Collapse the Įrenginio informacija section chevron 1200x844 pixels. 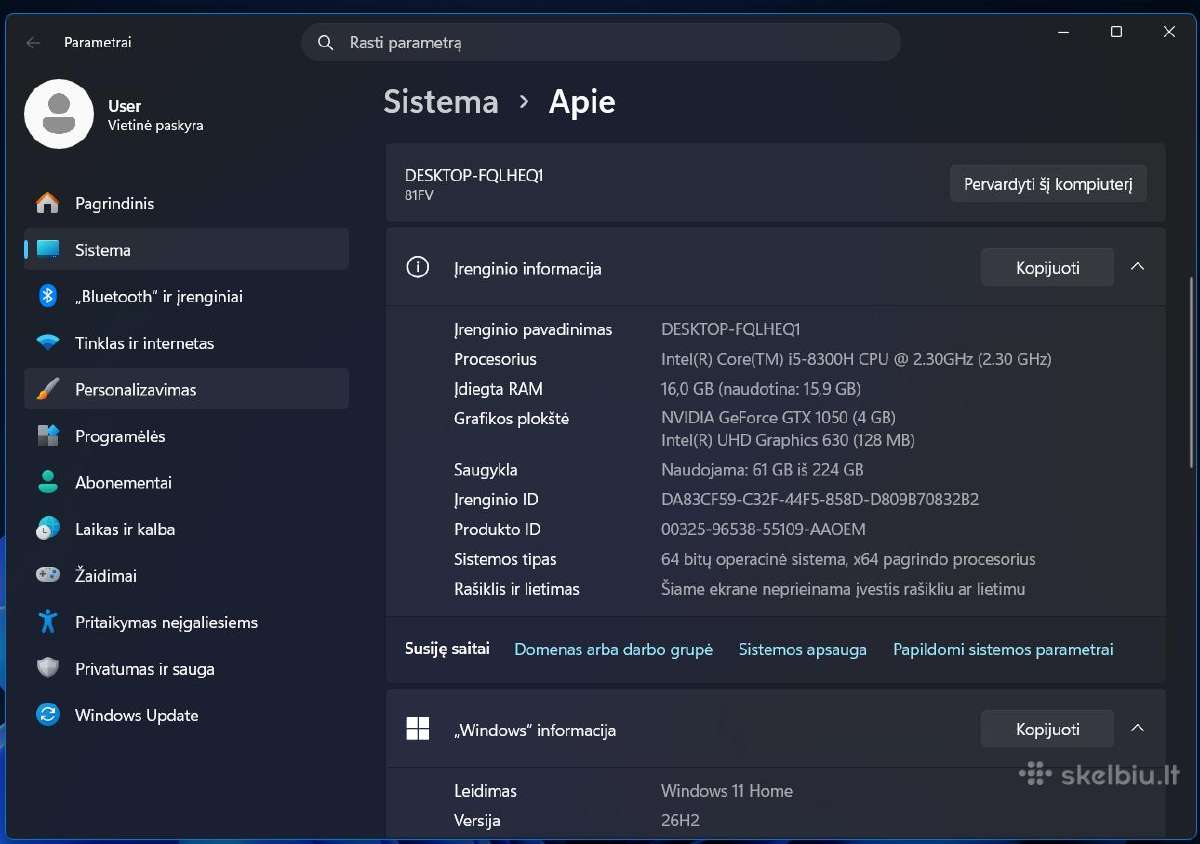(1137, 267)
